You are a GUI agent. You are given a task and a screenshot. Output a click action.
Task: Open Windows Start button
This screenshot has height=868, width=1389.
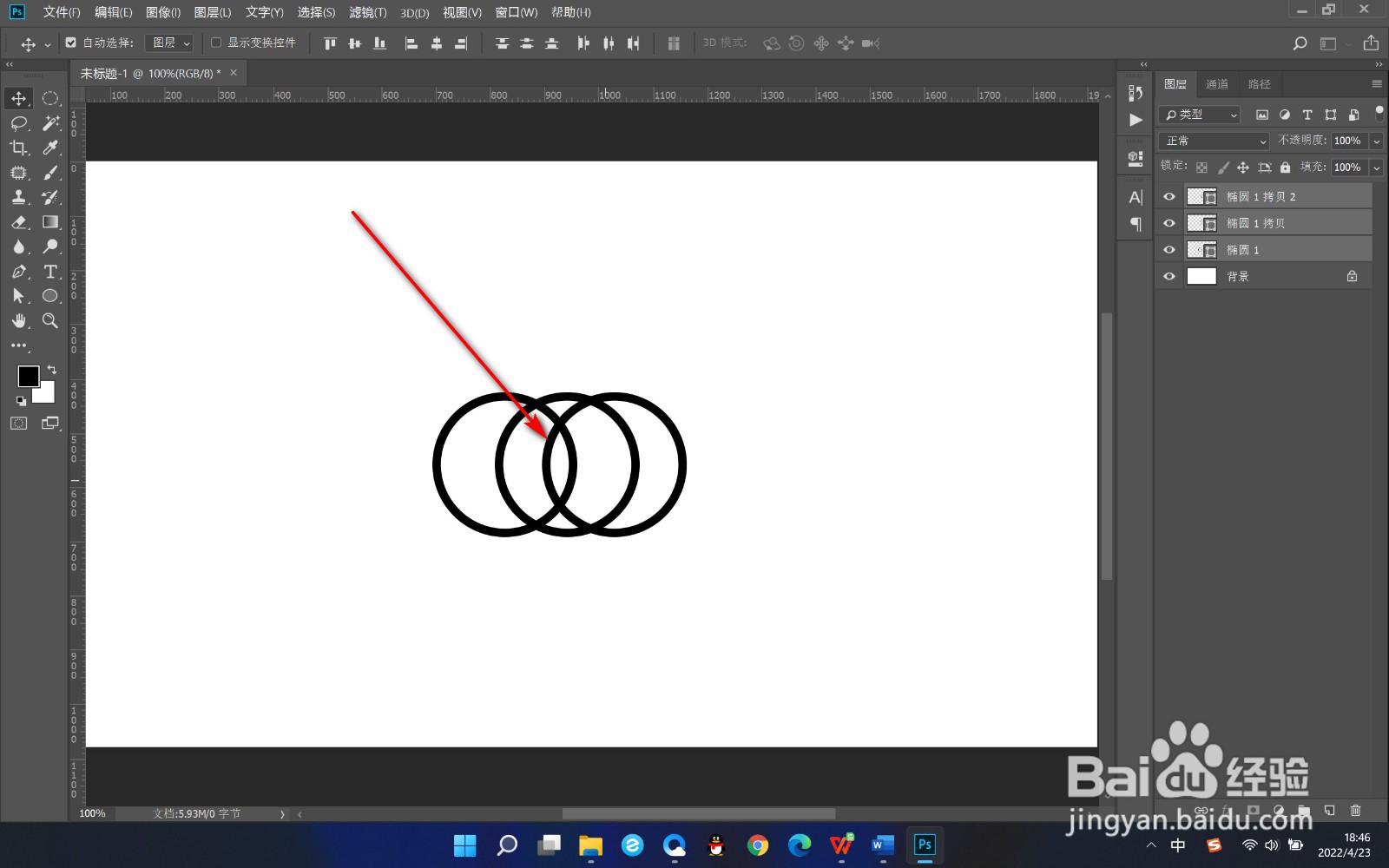pyautogui.click(x=465, y=845)
